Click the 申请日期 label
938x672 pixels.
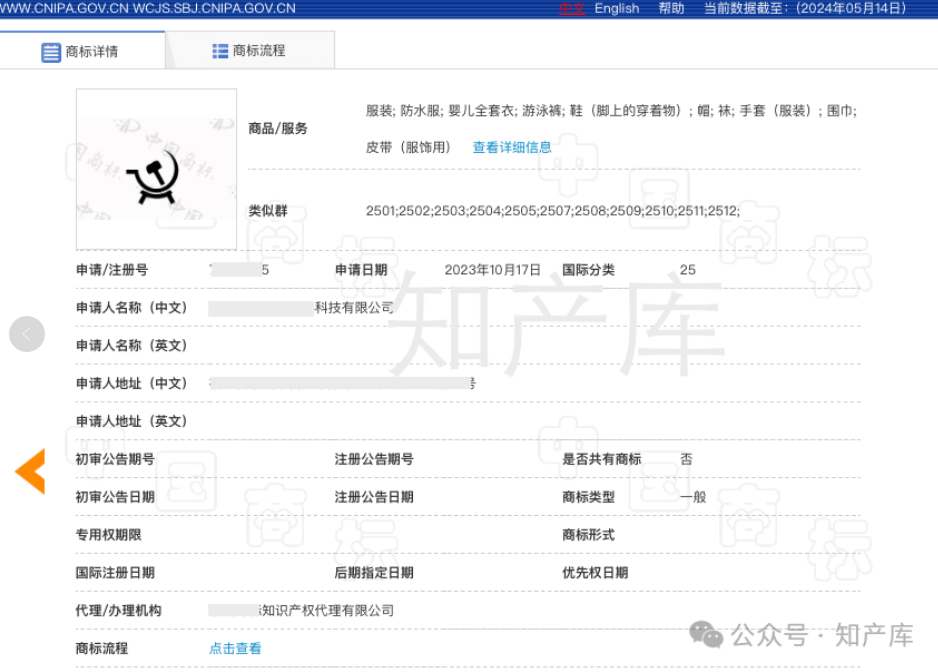361,270
